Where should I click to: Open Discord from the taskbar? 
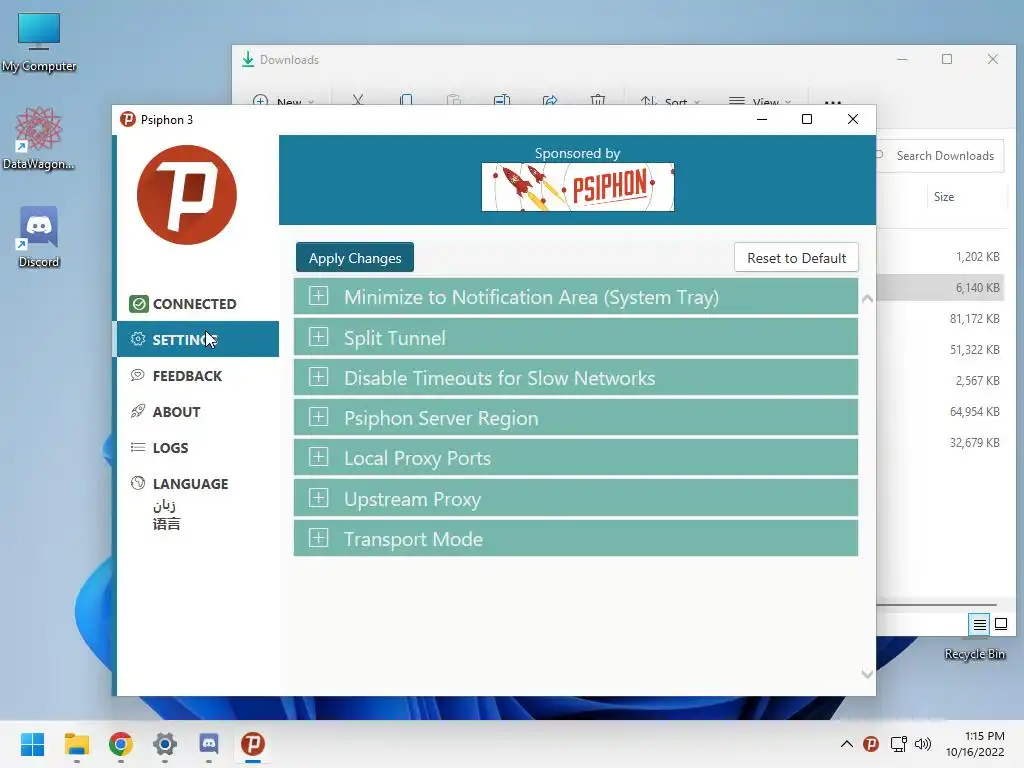[209, 744]
